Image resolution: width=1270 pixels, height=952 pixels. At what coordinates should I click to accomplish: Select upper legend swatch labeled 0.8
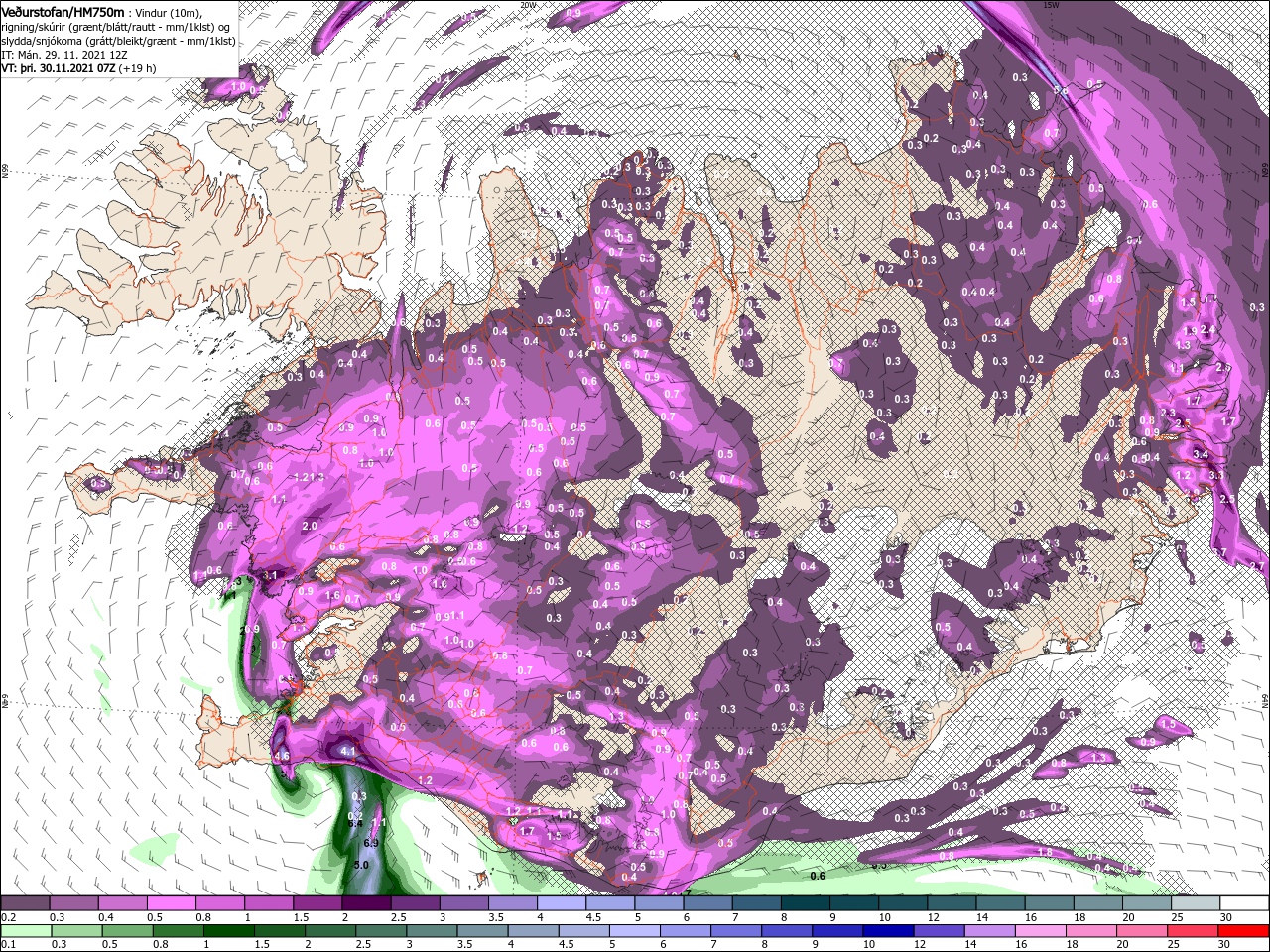pyautogui.click(x=219, y=903)
